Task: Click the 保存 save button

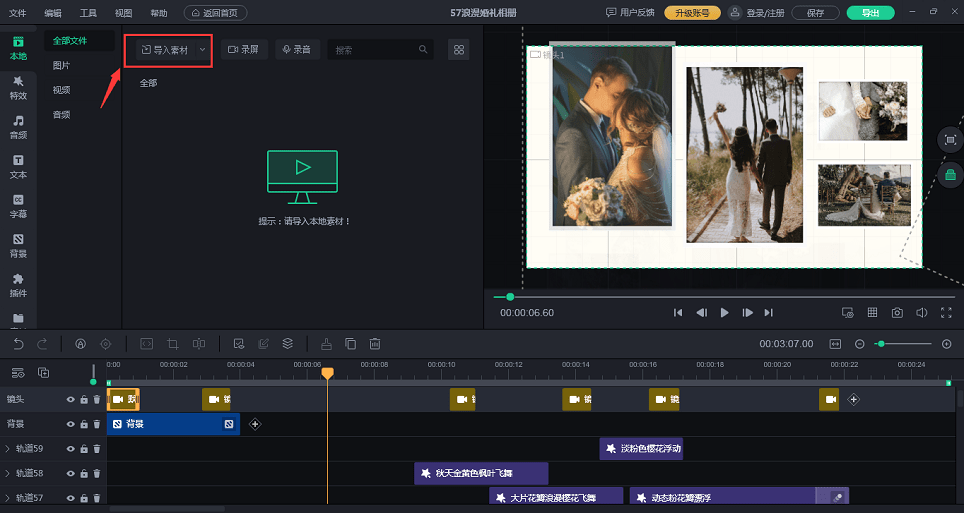Action: (x=815, y=13)
